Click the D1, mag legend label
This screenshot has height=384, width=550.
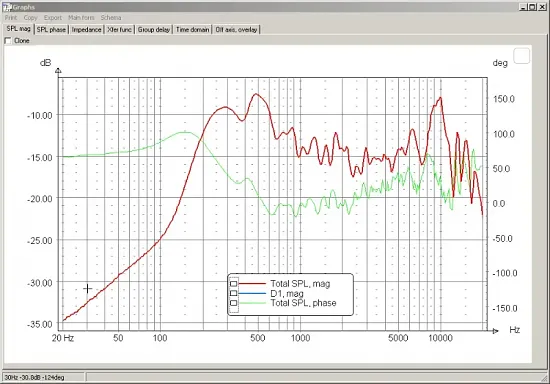pos(287,294)
